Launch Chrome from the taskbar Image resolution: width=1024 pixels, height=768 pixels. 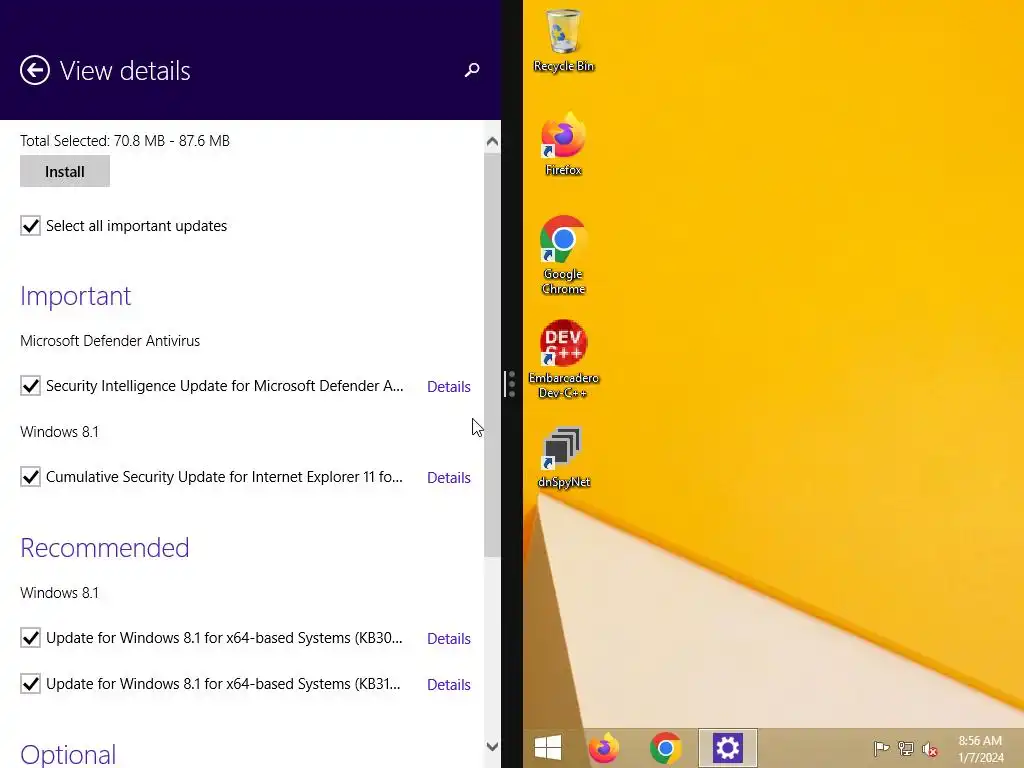click(x=665, y=748)
